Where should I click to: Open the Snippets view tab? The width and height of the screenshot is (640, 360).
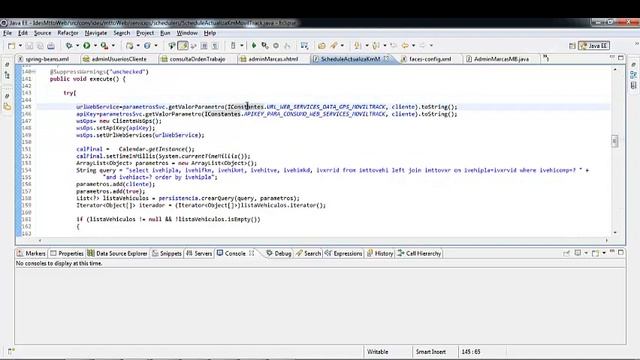coord(167,253)
